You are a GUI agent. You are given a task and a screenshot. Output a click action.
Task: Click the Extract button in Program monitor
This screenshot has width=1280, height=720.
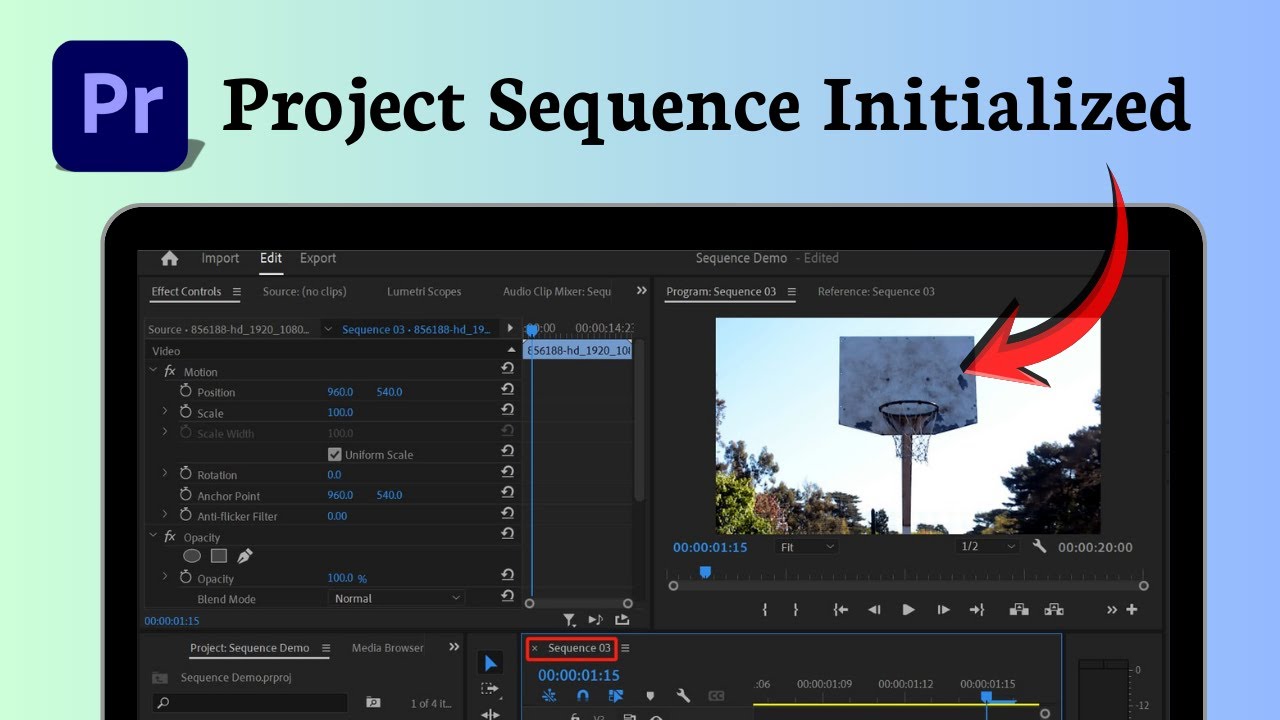(x=1053, y=609)
